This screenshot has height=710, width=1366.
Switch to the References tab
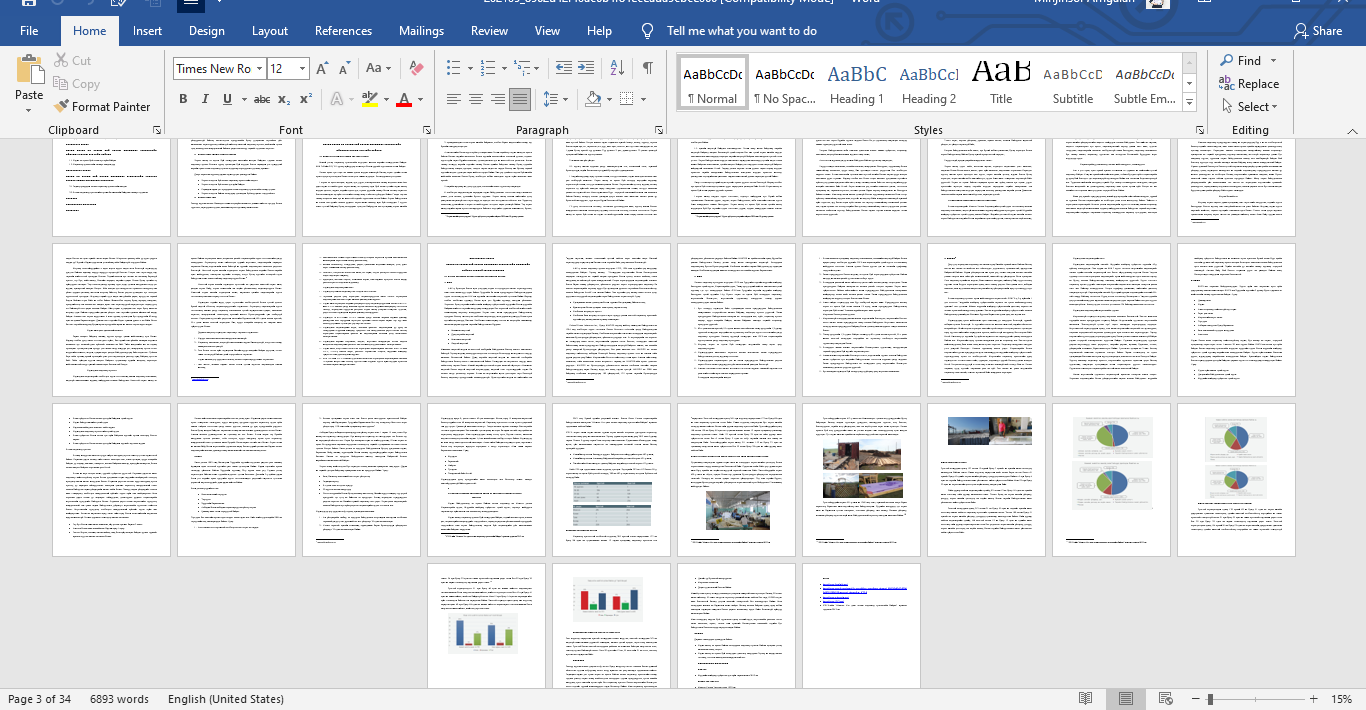coord(343,31)
